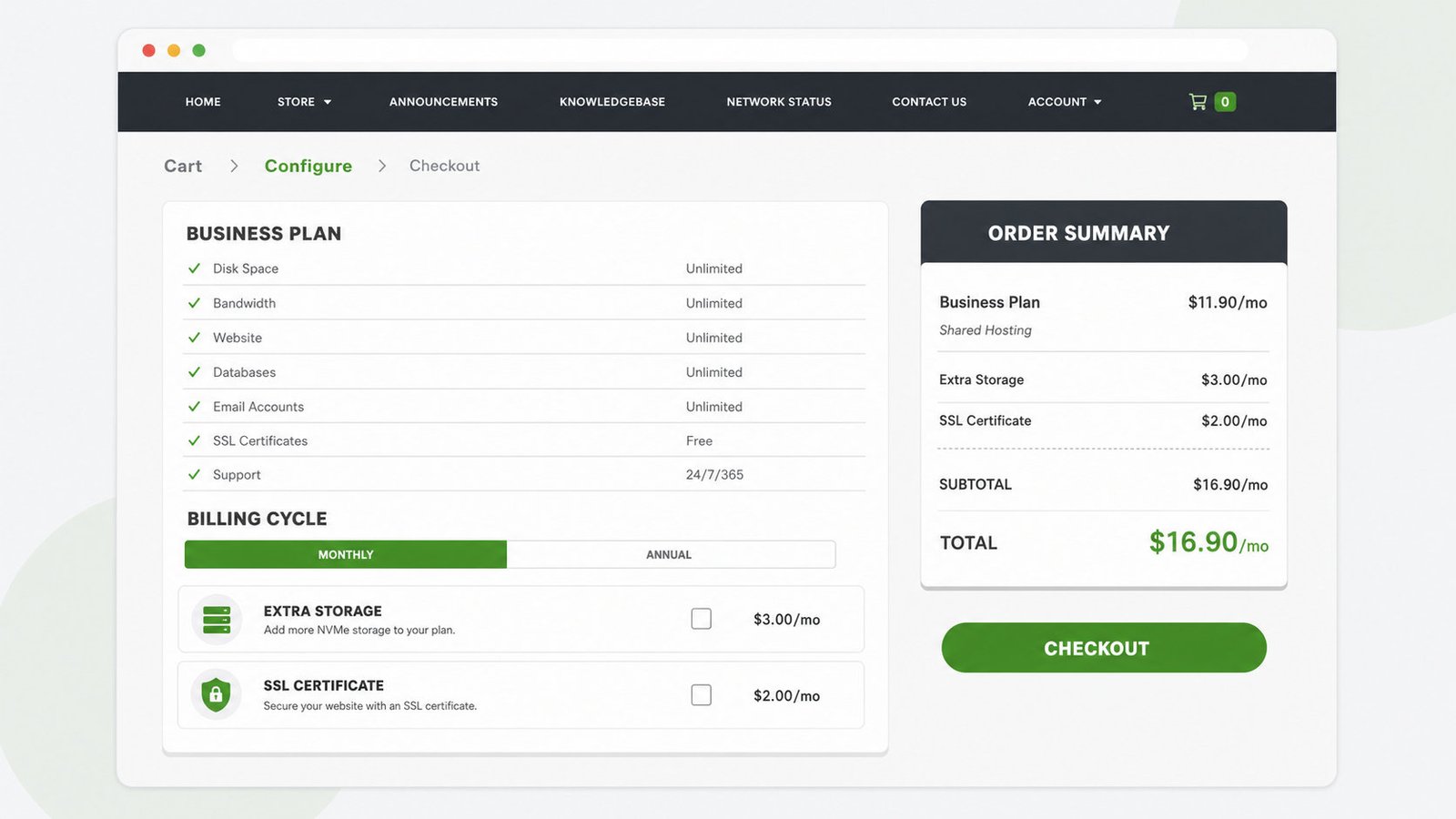Image resolution: width=1456 pixels, height=819 pixels.
Task: Click the yellow minimize window dot
Action: pyautogui.click(x=174, y=50)
